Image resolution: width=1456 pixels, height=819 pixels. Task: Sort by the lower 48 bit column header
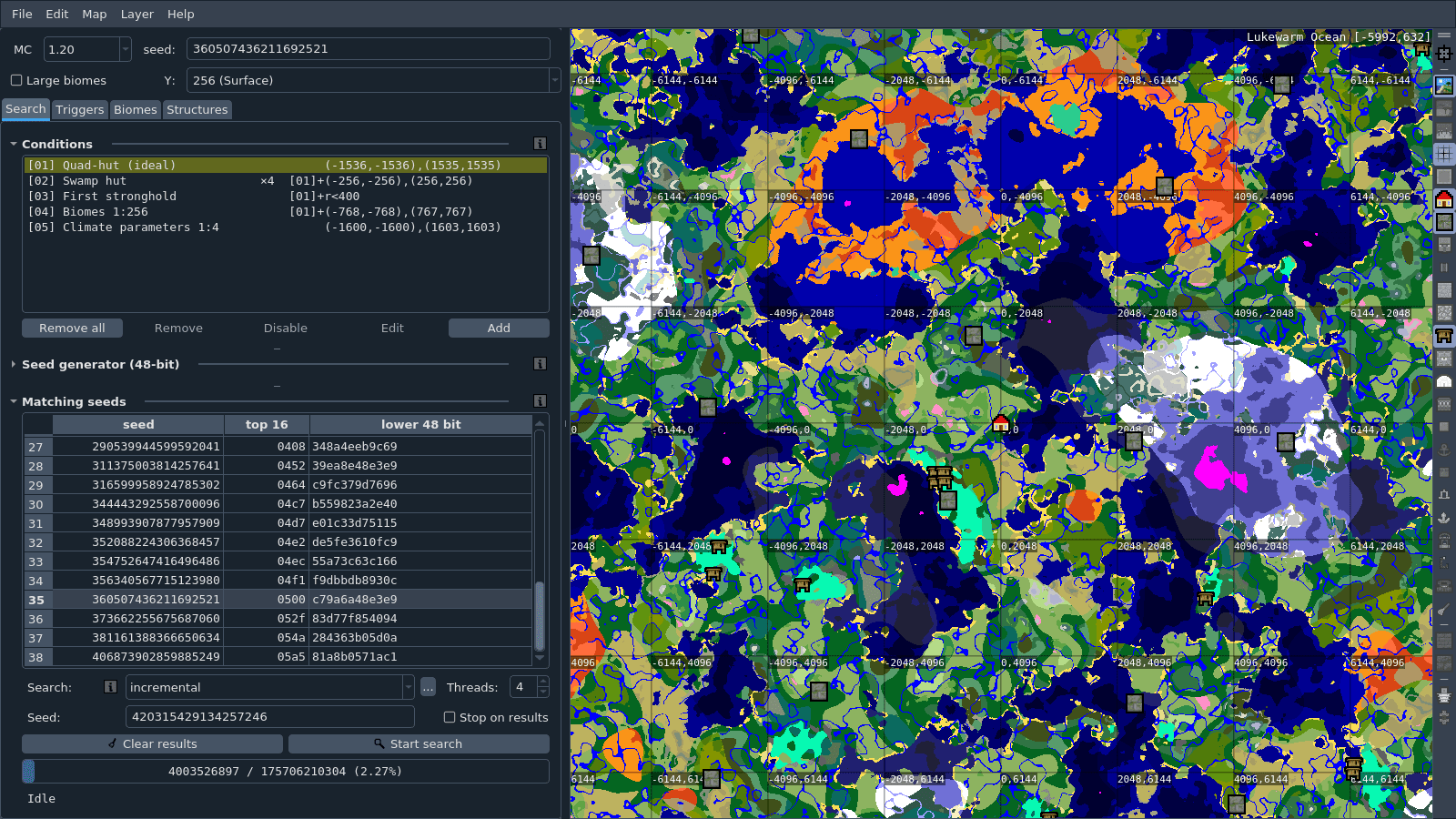pyautogui.click(x=420, y=424)
